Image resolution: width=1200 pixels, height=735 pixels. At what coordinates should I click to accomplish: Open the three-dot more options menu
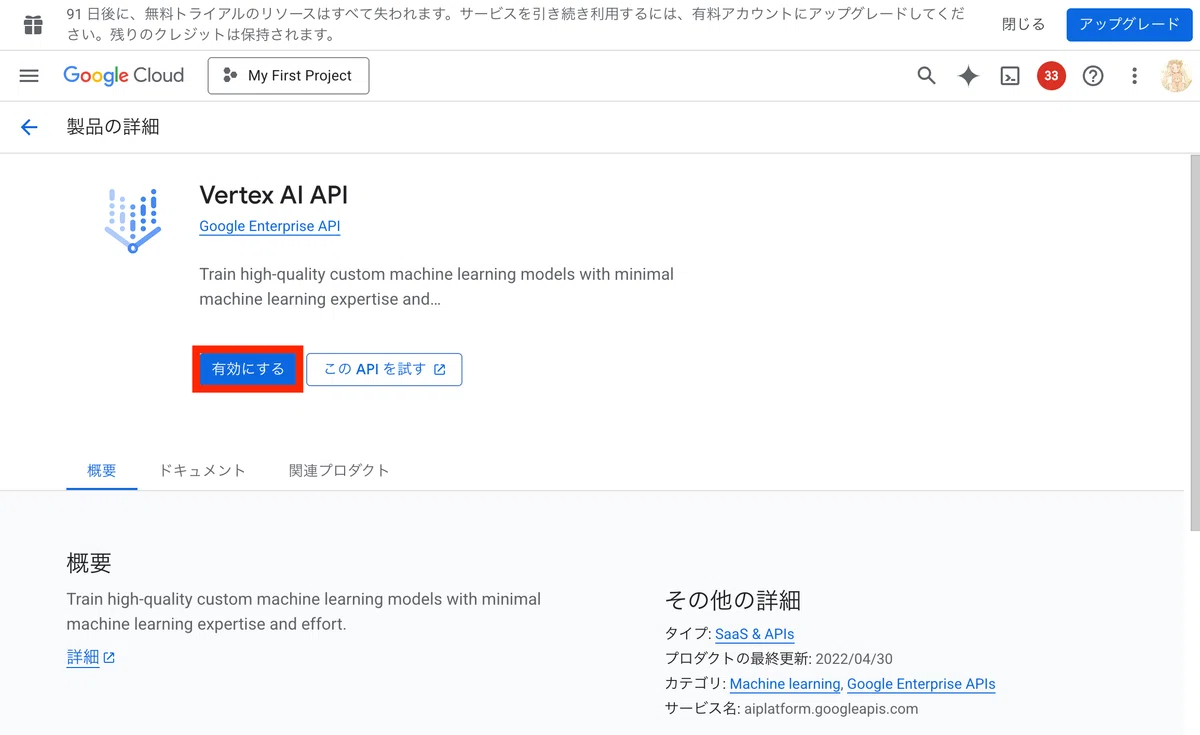click(x=1134, y=76)
